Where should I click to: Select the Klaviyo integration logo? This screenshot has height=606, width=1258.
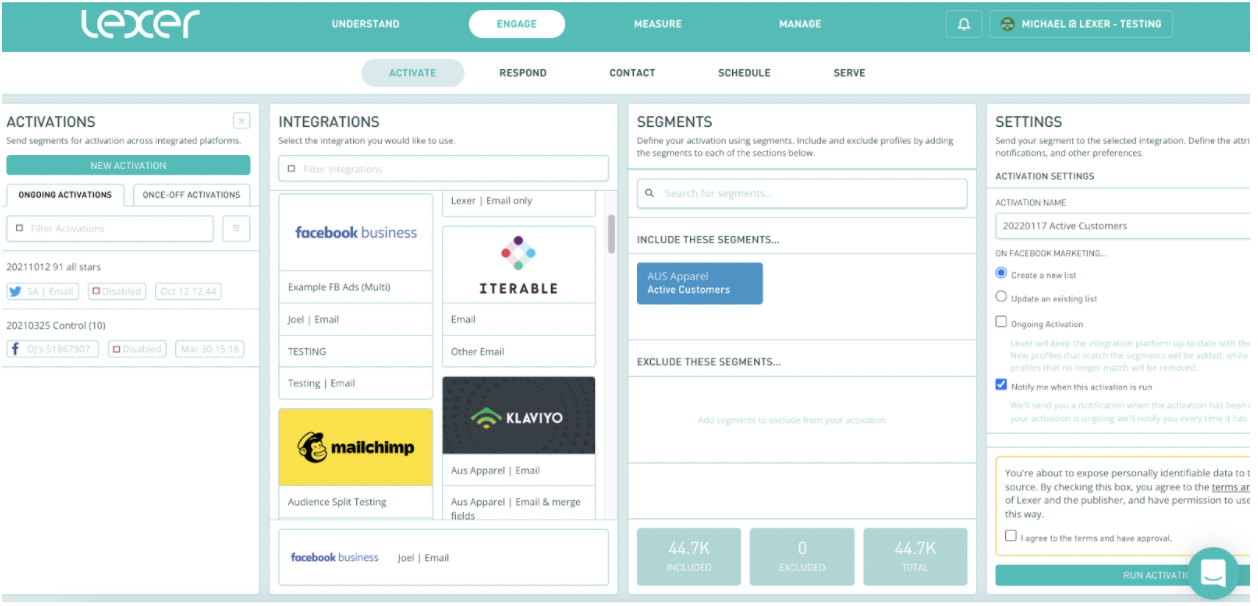pos(518,415)
